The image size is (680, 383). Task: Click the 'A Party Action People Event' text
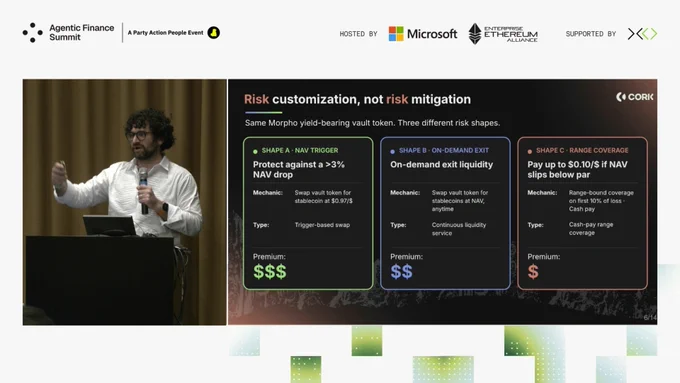point(165,33)
